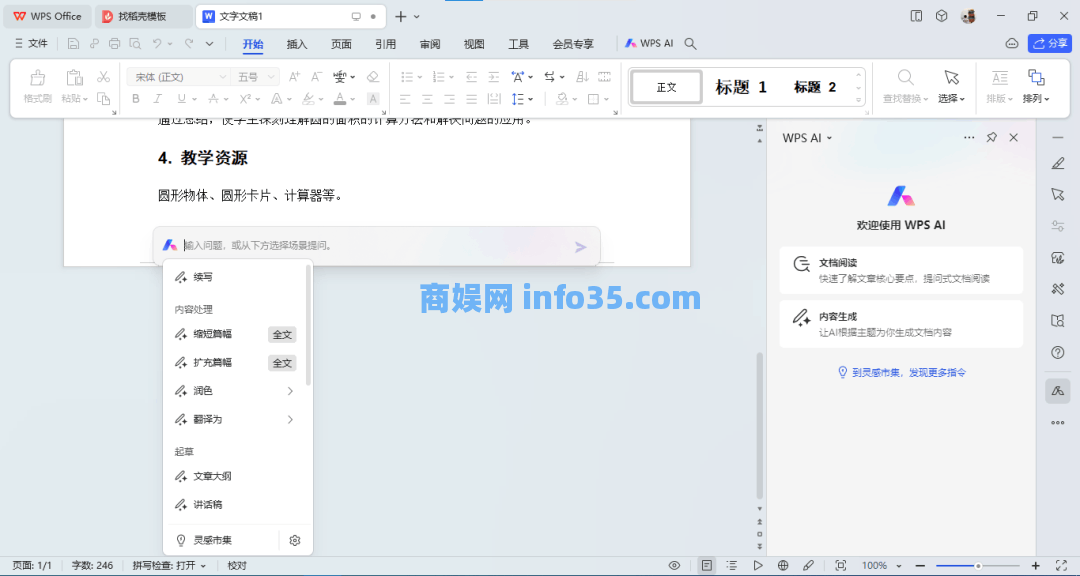Click the pen tool icon in the right sidebar
1080x576 pixels.
pyautogui.click(x=1058, y=163)
